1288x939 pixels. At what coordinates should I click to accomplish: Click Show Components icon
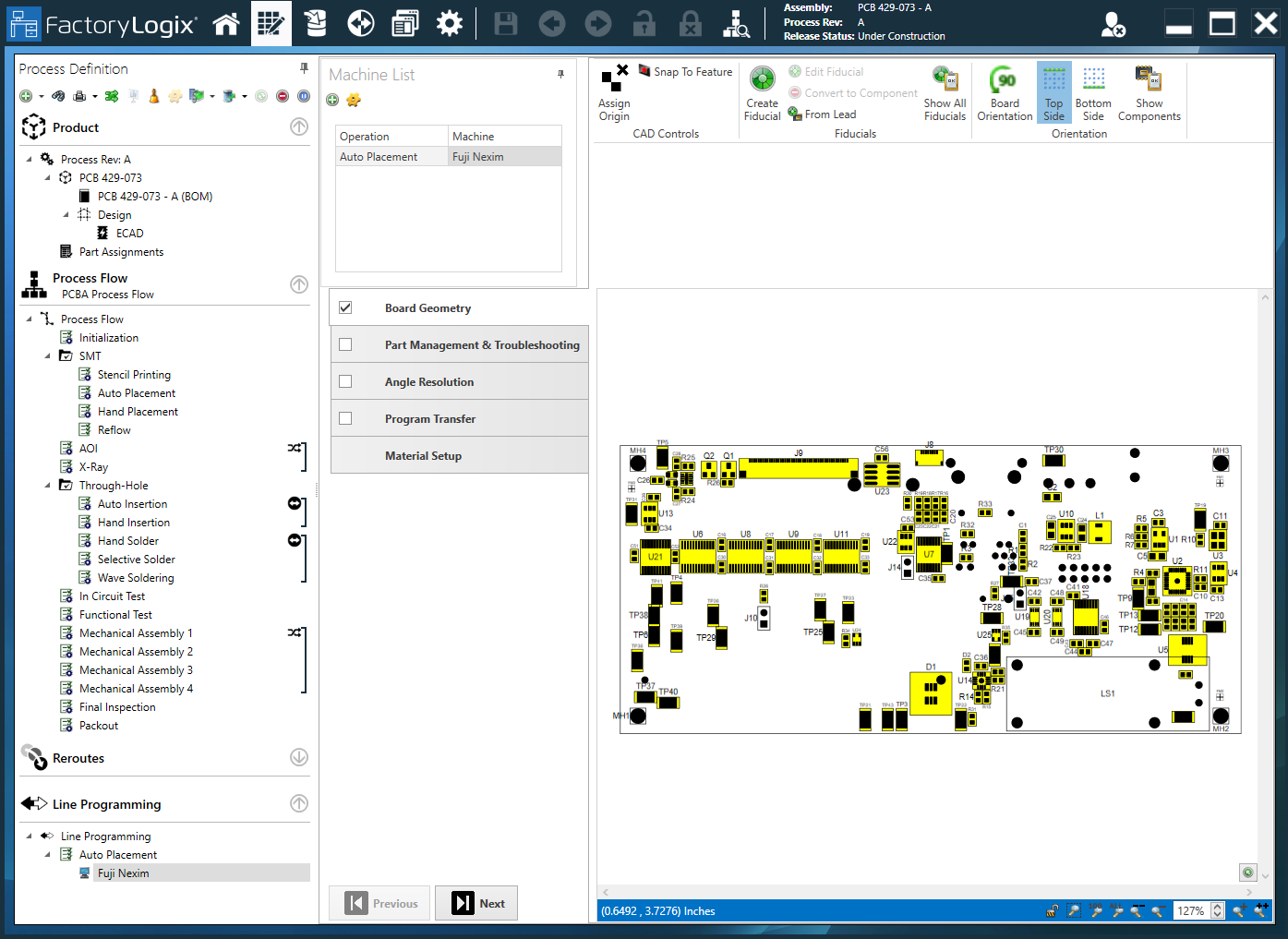pos(1149,93)
